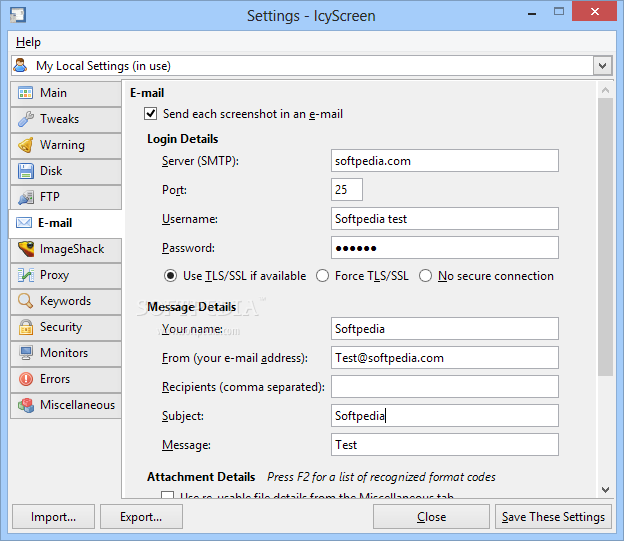
Task: Click the Import... button
Action: 53,517
